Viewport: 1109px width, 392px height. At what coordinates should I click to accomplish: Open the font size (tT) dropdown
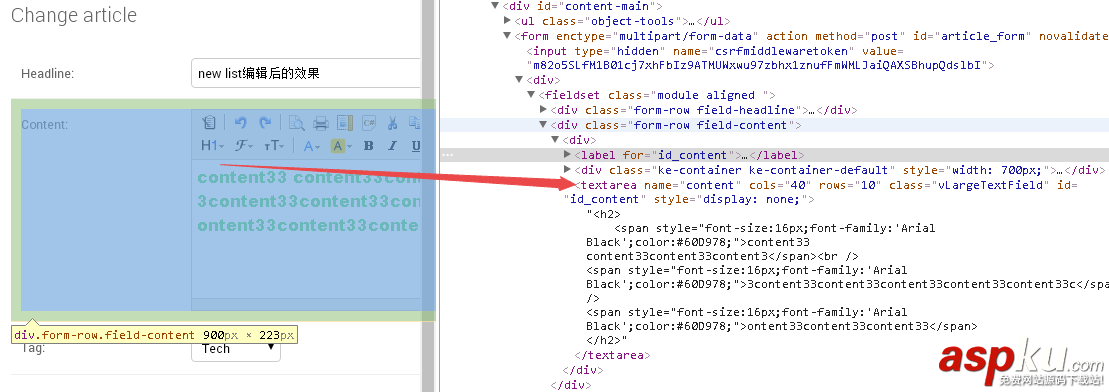274,146
